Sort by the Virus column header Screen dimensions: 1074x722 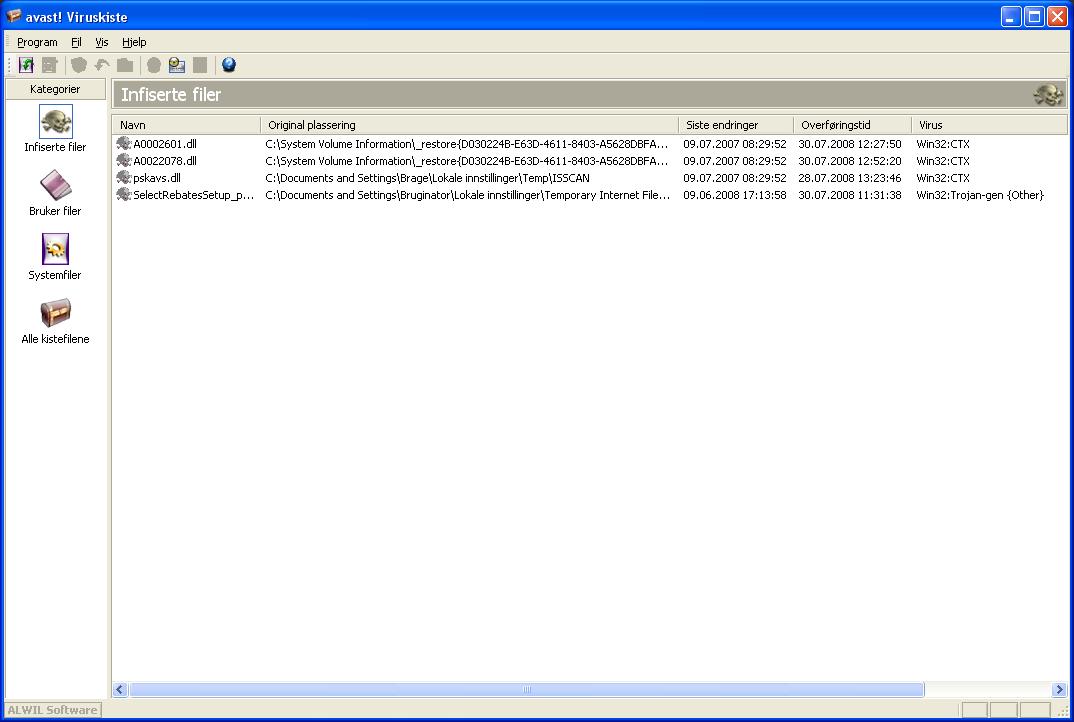click(x=989, y=125)
